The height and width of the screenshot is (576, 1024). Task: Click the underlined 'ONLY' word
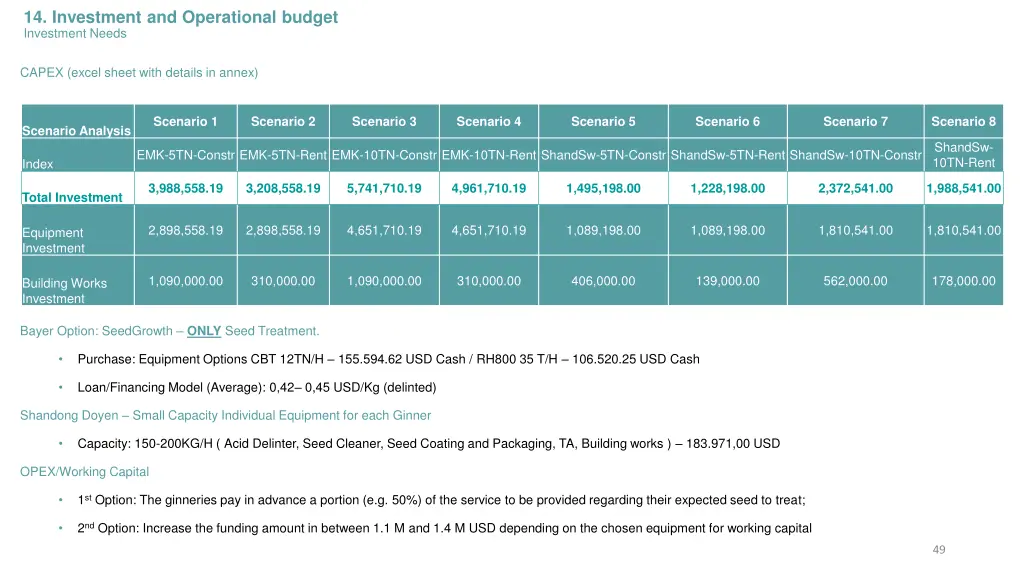tap(204, 331)
